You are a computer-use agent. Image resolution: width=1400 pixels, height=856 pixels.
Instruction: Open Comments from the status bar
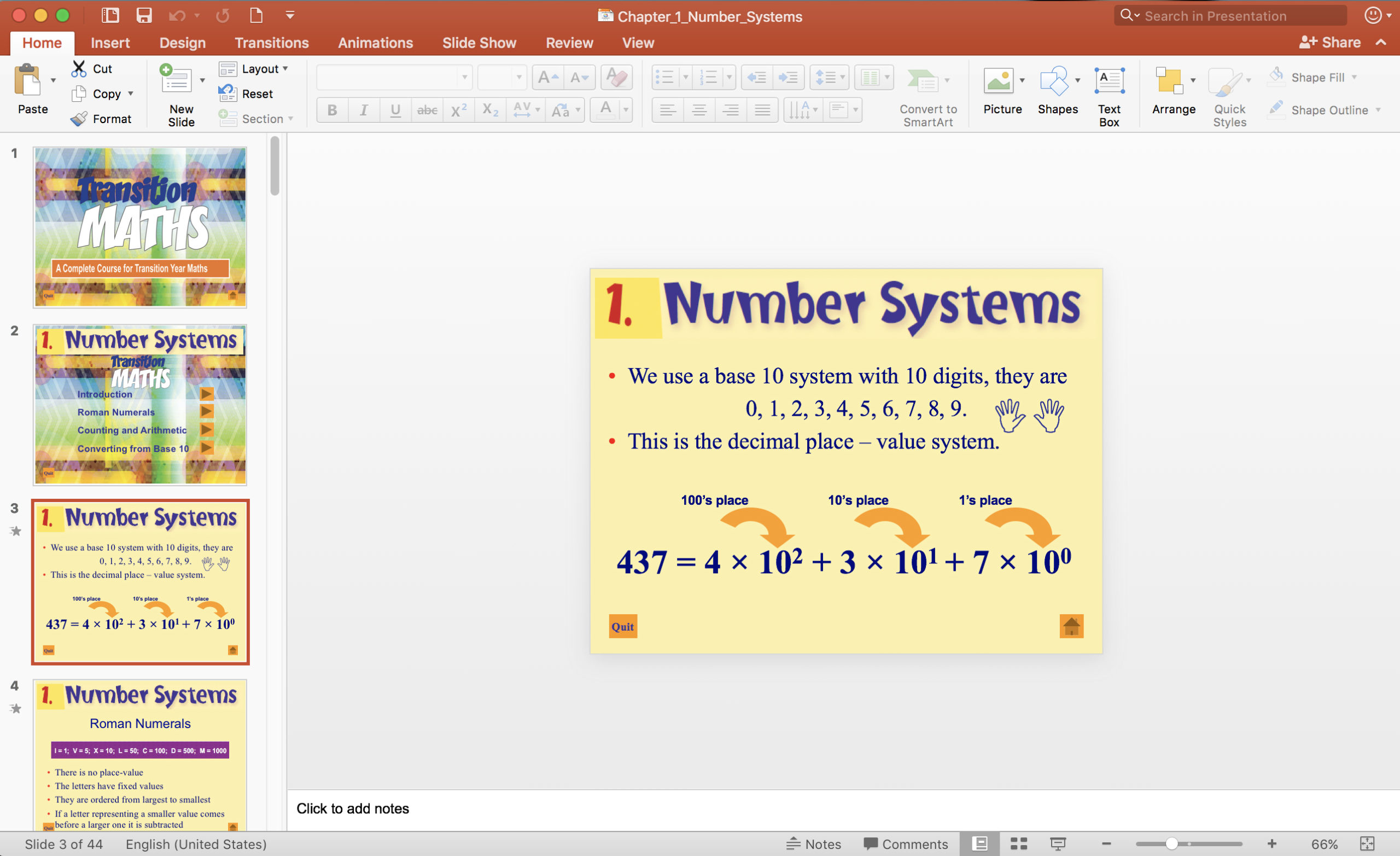[906, 843]
